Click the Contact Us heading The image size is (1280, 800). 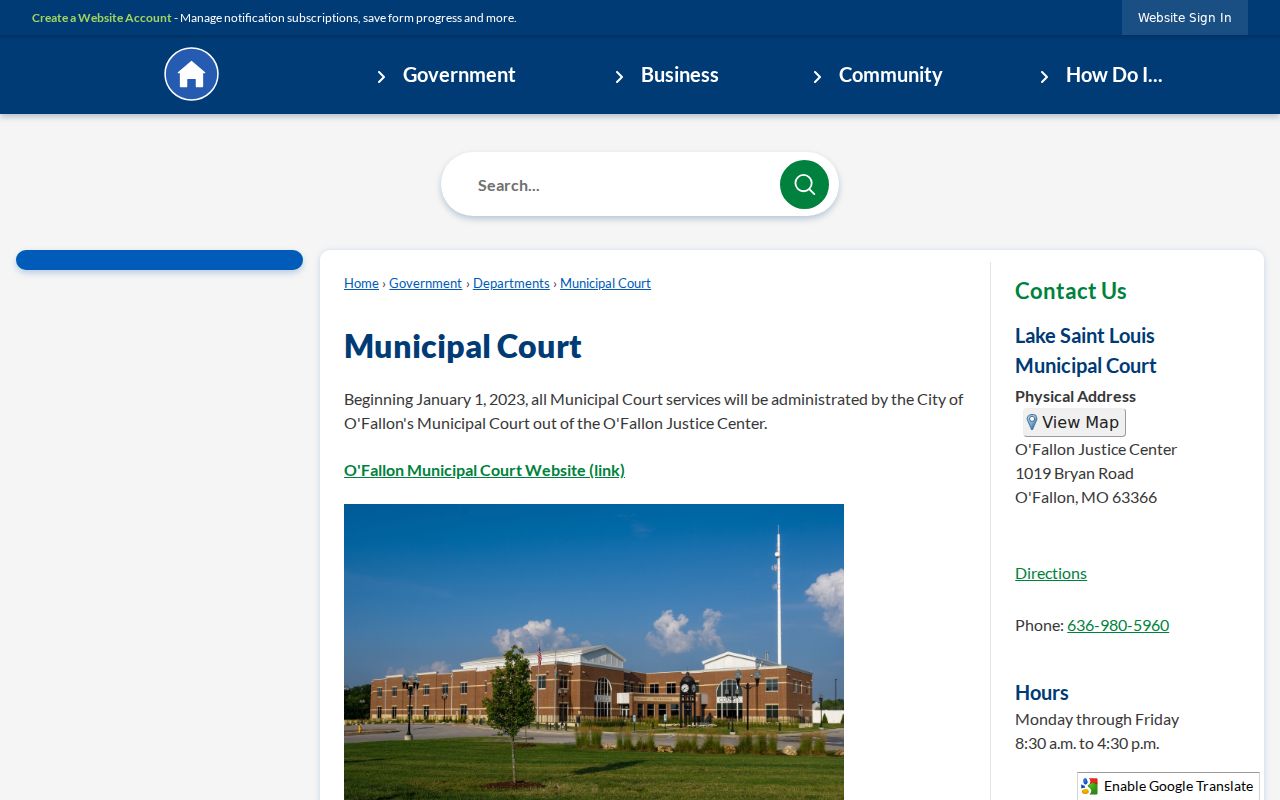(x=1071, y=291)
